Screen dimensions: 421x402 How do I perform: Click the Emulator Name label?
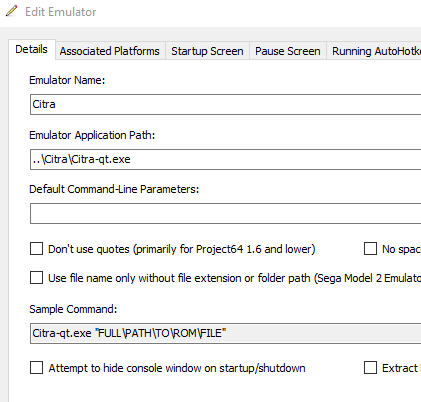pyautogui.click(x=67, y=80)
